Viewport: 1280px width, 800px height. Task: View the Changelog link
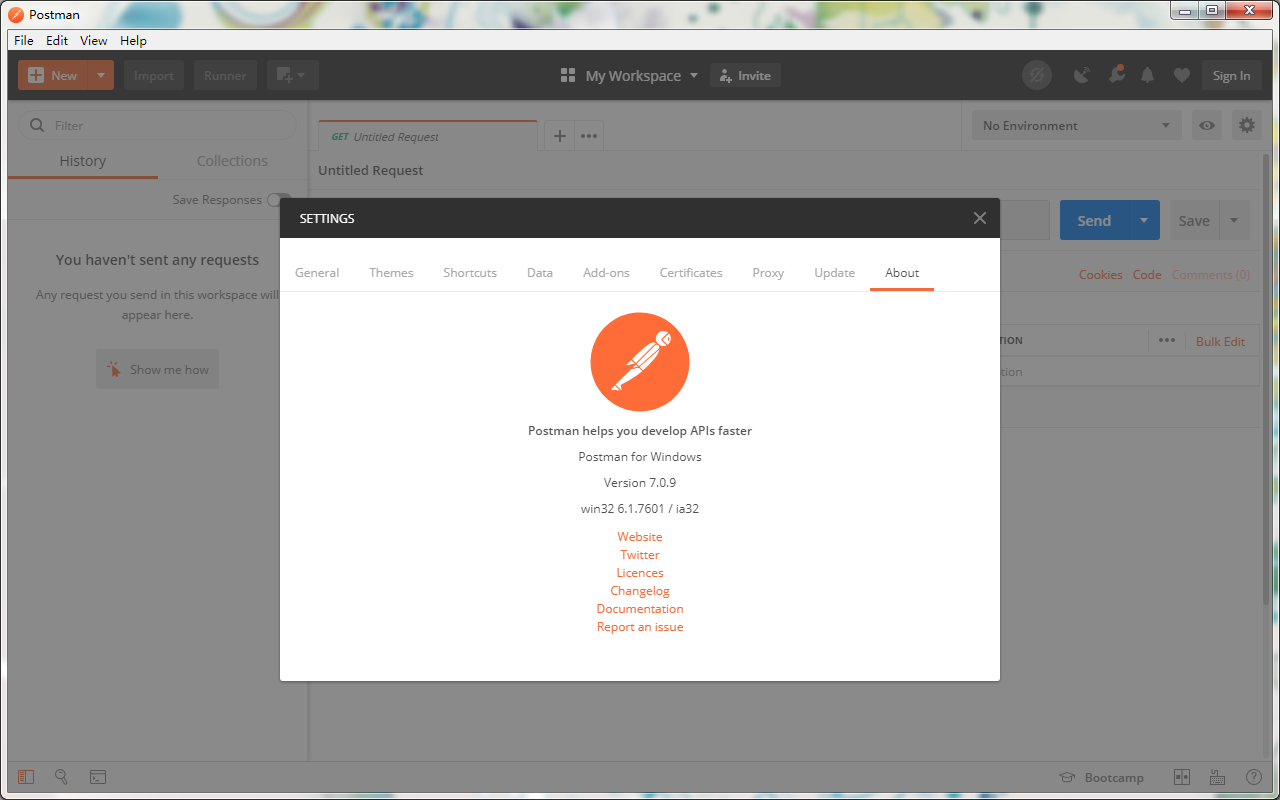pyautogui.click(x=640, y=591)
